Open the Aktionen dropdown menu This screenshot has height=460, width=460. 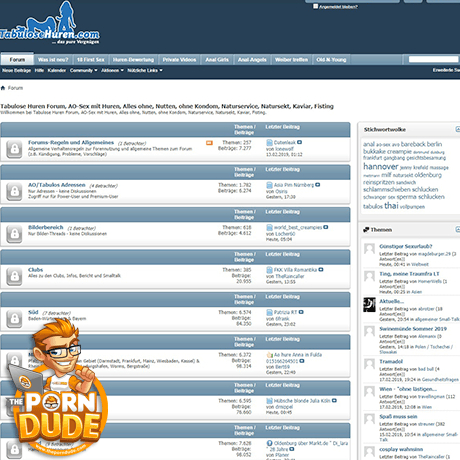click(x=112, y=70)
